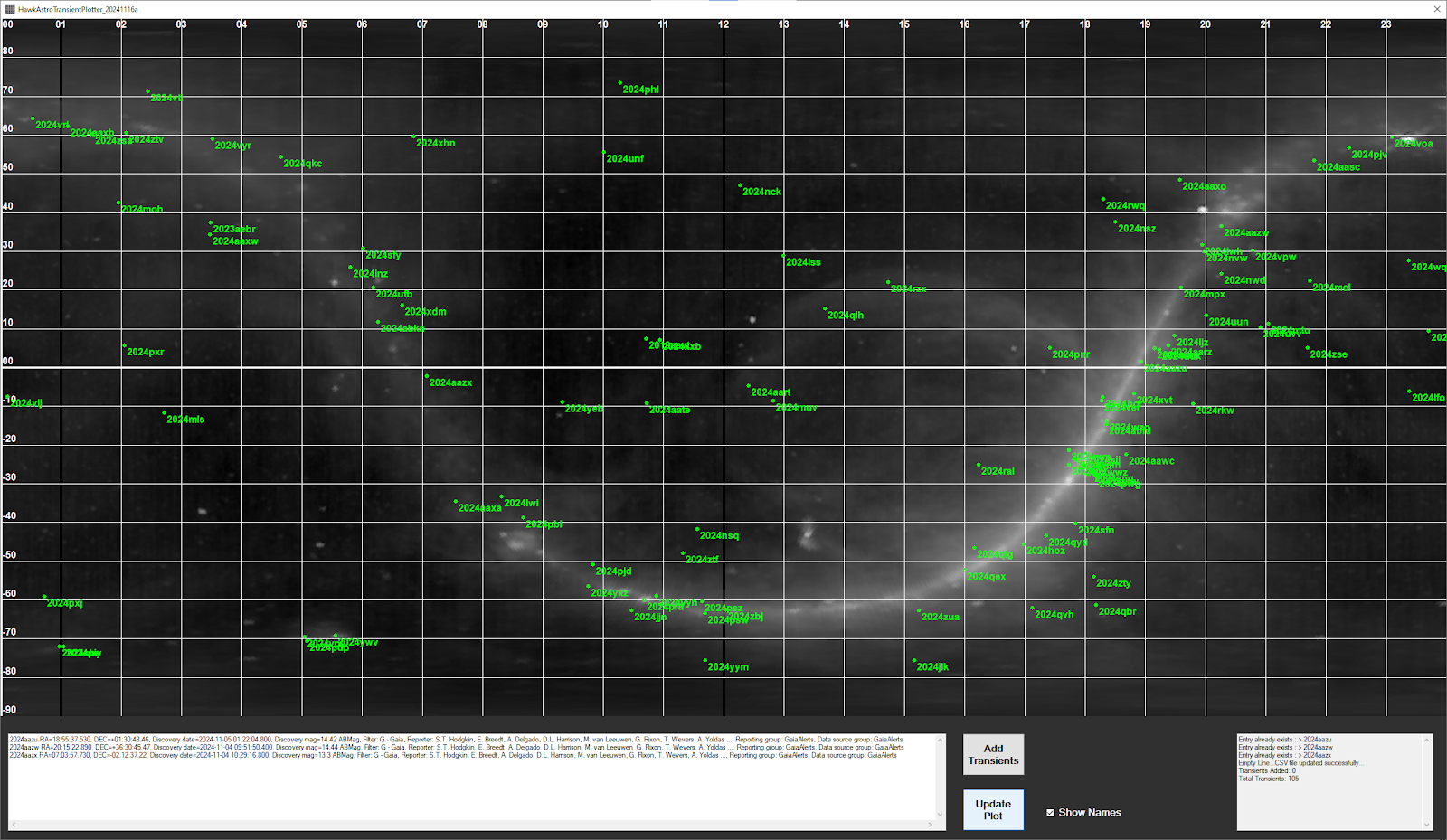Click the 2024nwd transient label

(1245, 281)
